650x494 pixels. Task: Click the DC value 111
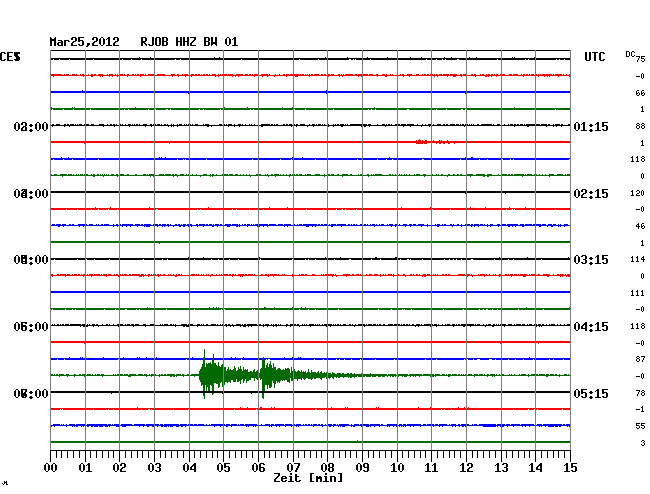click(638, 293)
